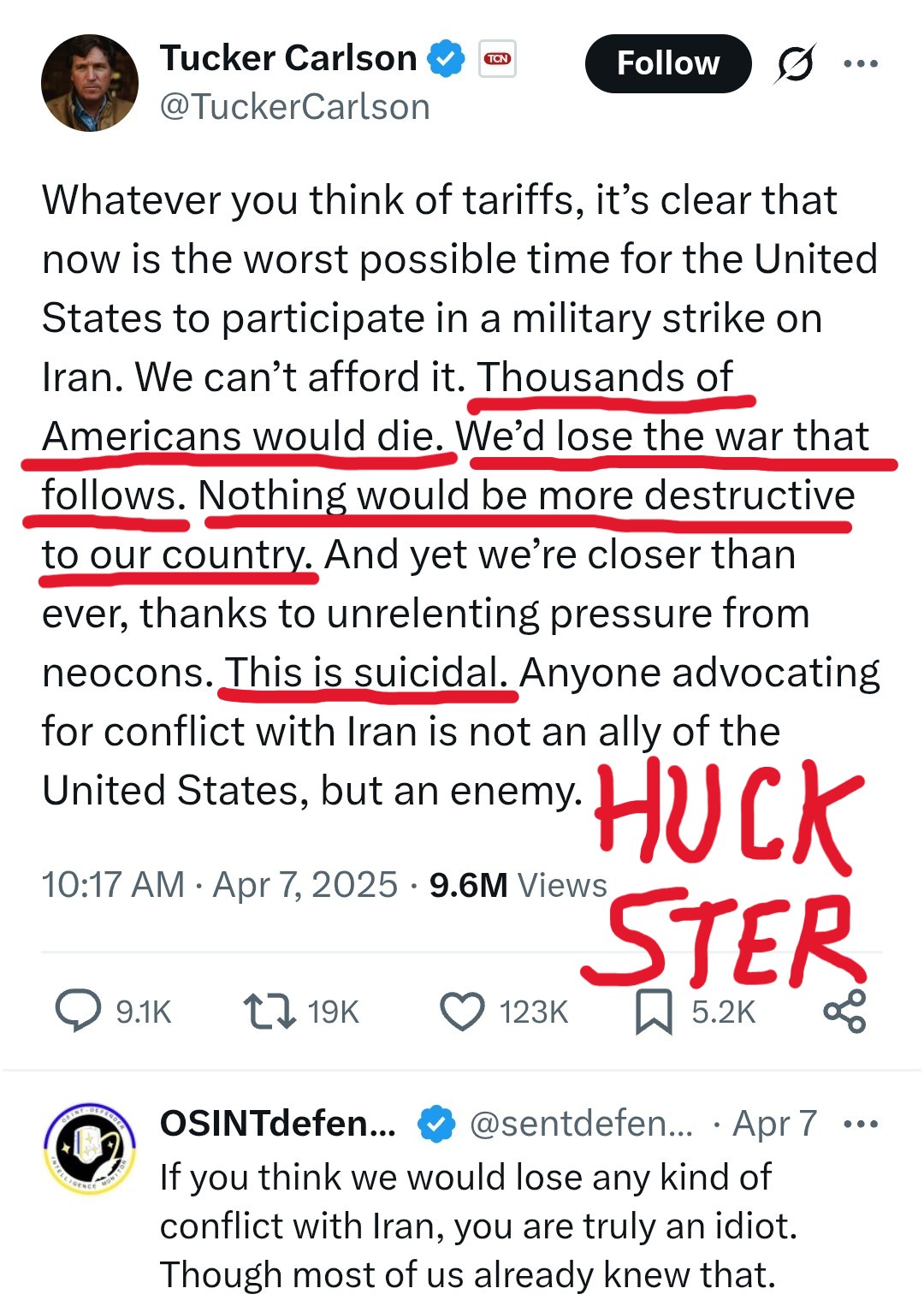Open Tucker Carlson's profile picture

90,83
